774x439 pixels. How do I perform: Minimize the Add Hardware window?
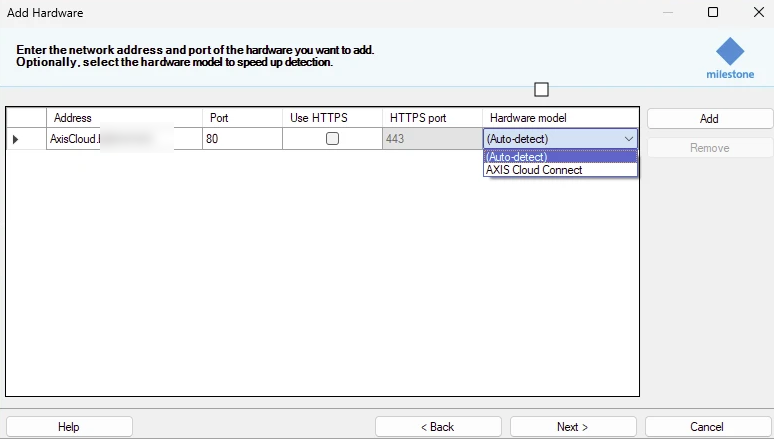668,12
